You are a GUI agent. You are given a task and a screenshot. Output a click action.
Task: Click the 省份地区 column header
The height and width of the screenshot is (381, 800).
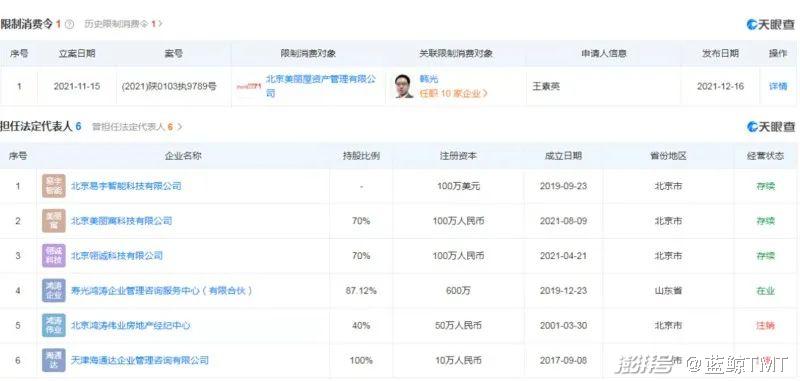pos(668,156)
